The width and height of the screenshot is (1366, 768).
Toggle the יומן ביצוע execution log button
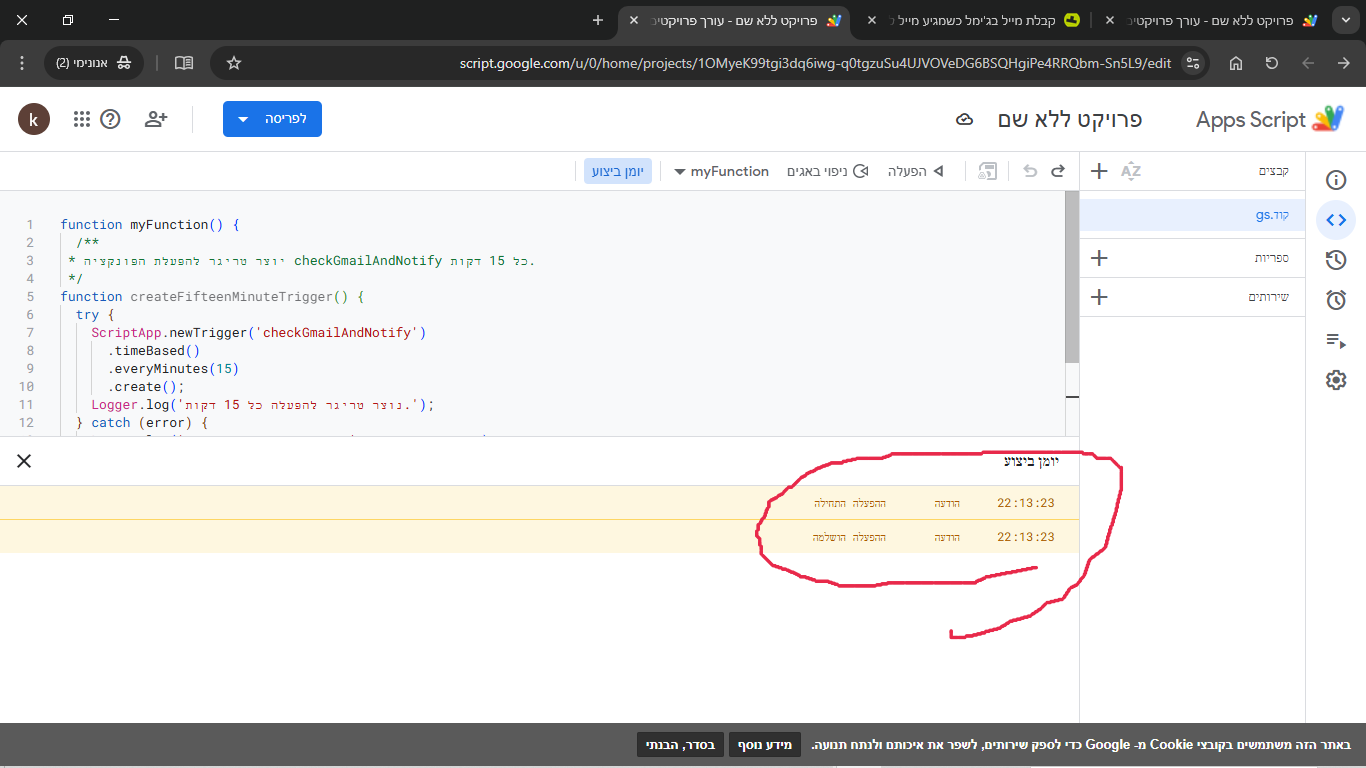(x=618, y=171)
